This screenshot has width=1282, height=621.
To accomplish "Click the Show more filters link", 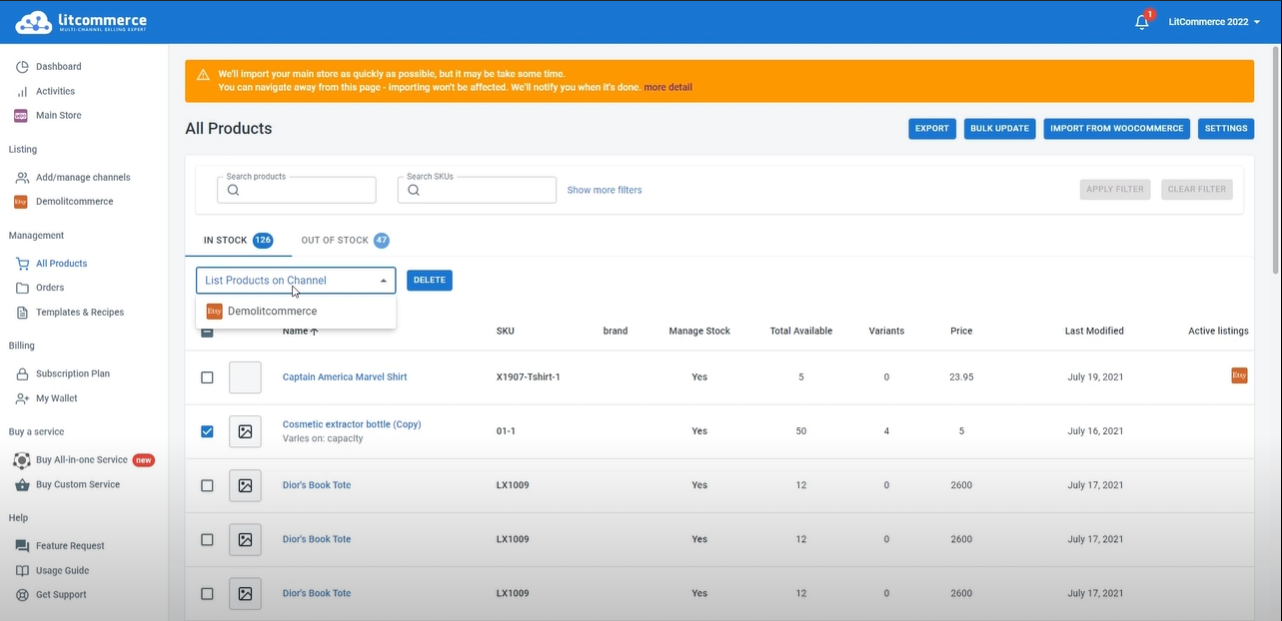I will point(604,190).
